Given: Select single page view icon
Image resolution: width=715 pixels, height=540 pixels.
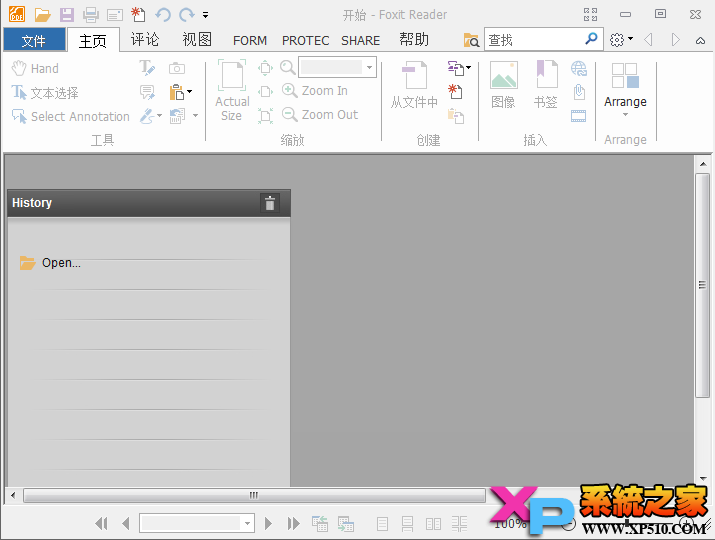Looking at the screenshot, I should (x=383, y=524).
